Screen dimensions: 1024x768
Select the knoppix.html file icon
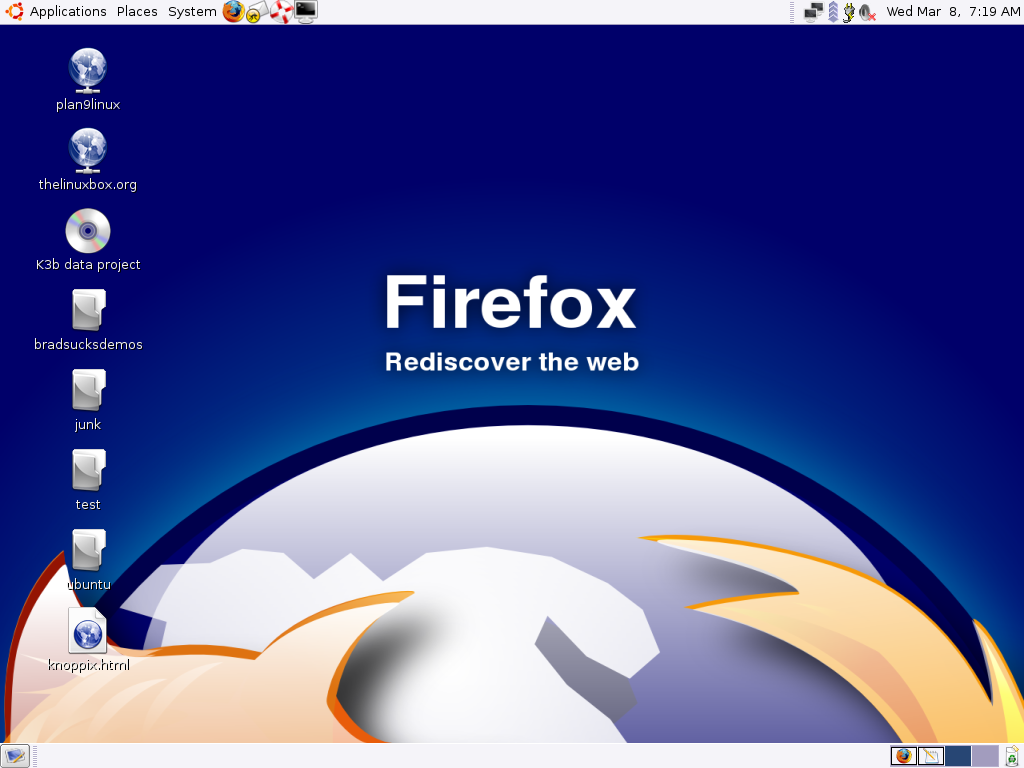[x=88, y=631]
